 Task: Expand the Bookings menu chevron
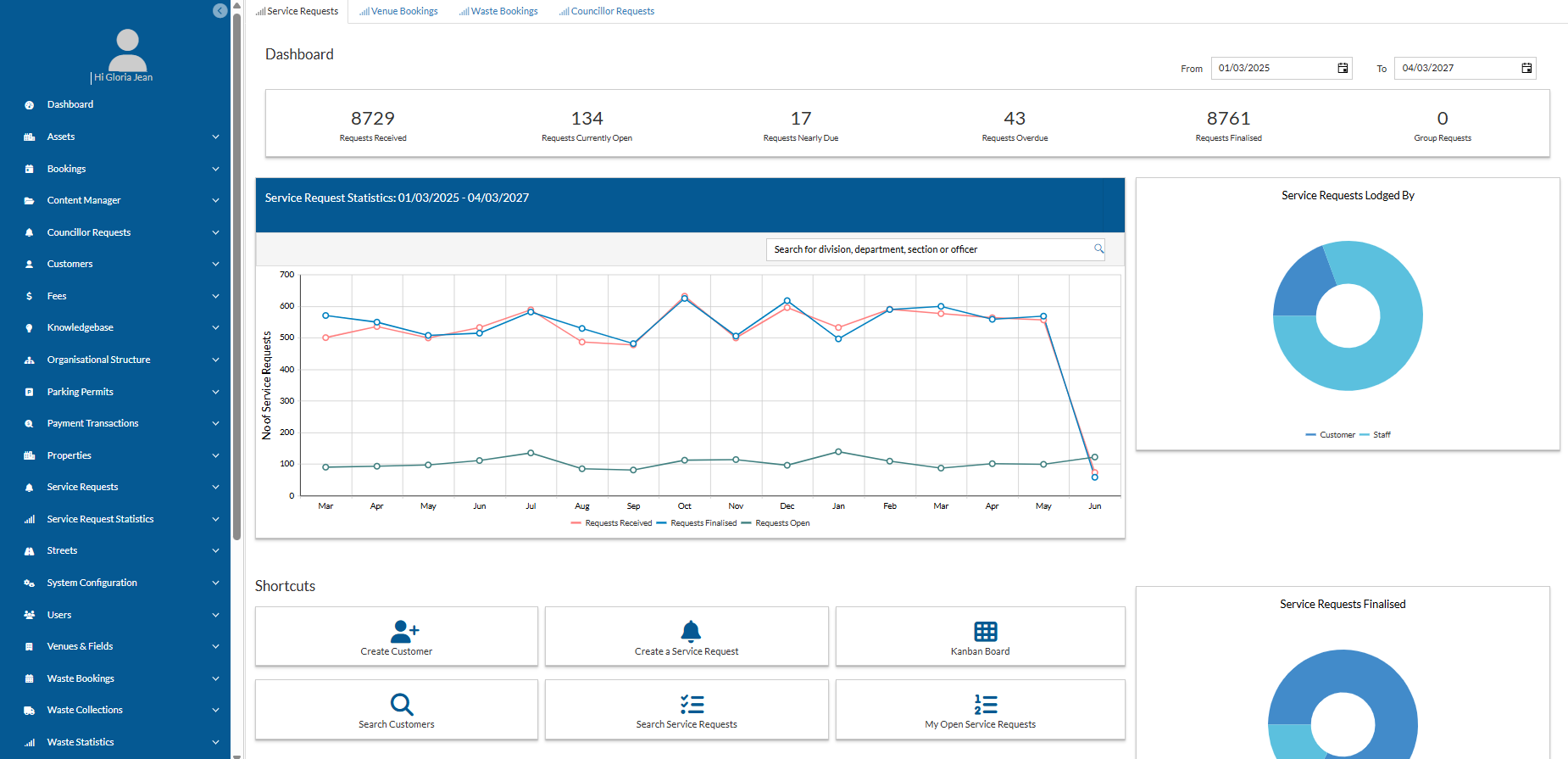(x=215, y=169)
